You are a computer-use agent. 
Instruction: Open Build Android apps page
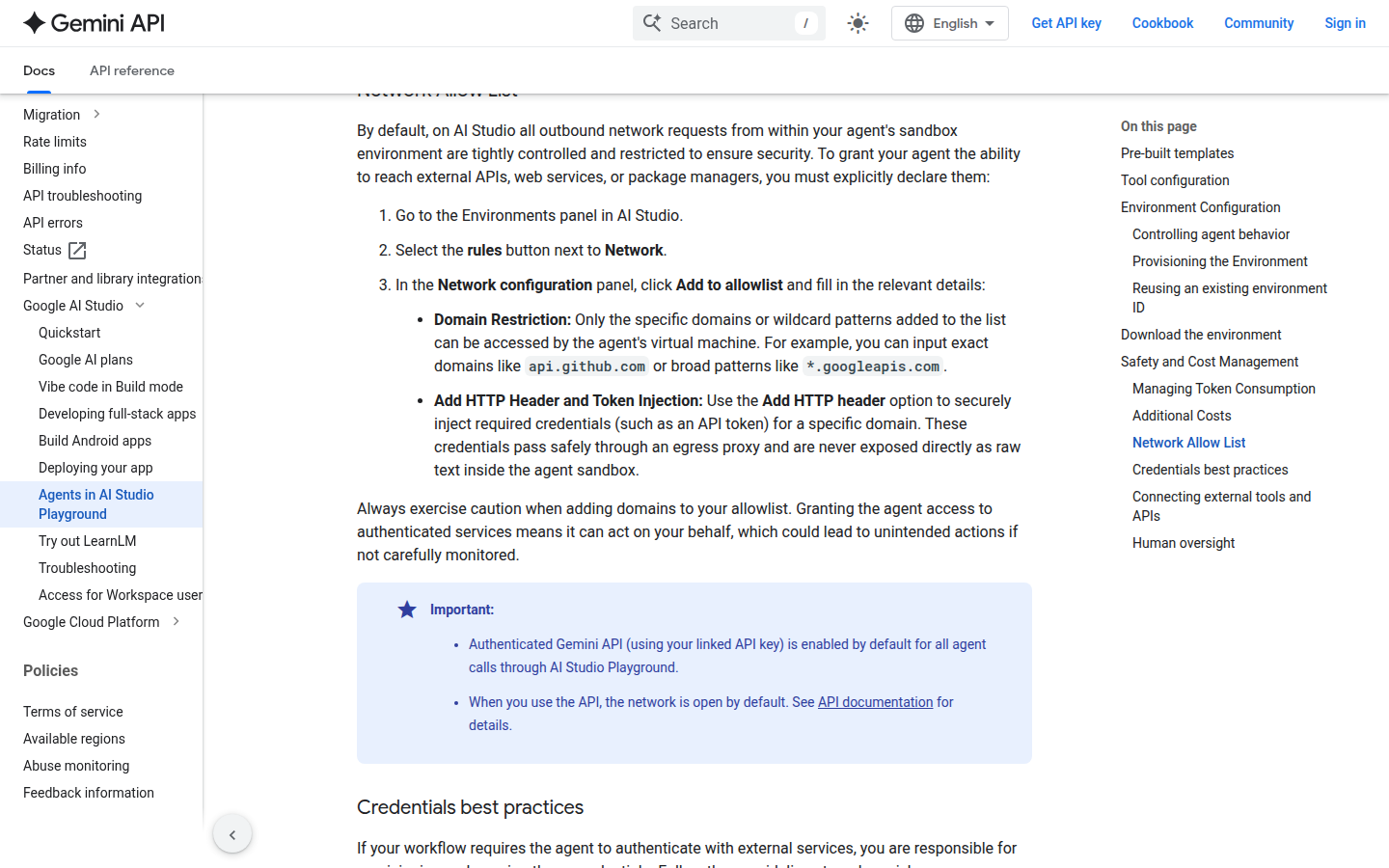click(x=95, y=441)
